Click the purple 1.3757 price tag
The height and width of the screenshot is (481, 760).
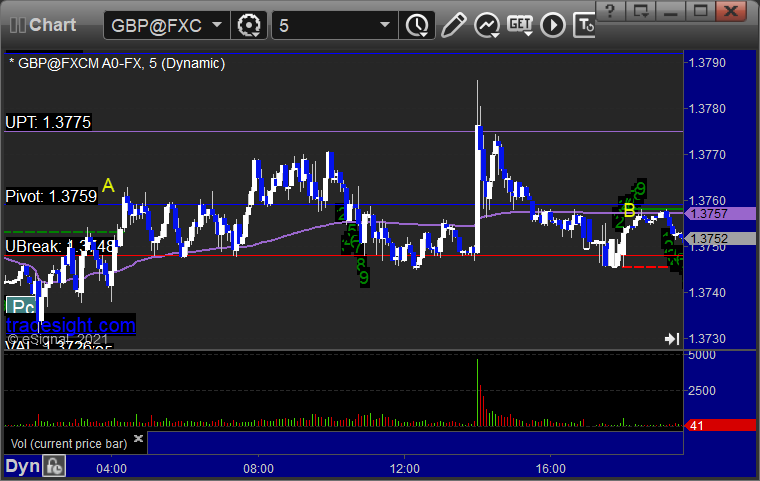coord(721,214)
